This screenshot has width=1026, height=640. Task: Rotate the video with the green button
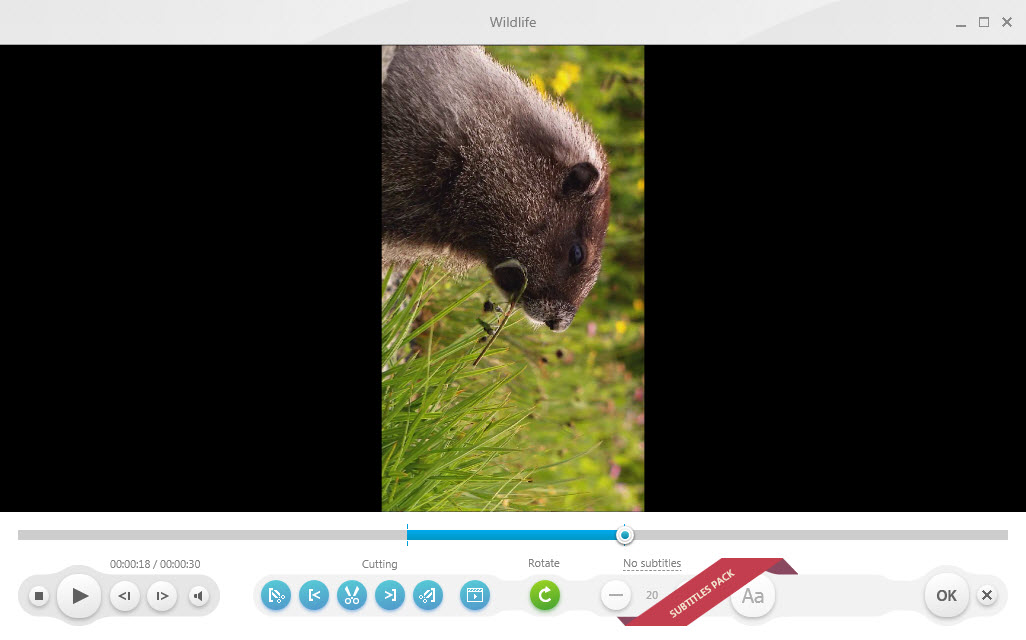click(544, 595)
